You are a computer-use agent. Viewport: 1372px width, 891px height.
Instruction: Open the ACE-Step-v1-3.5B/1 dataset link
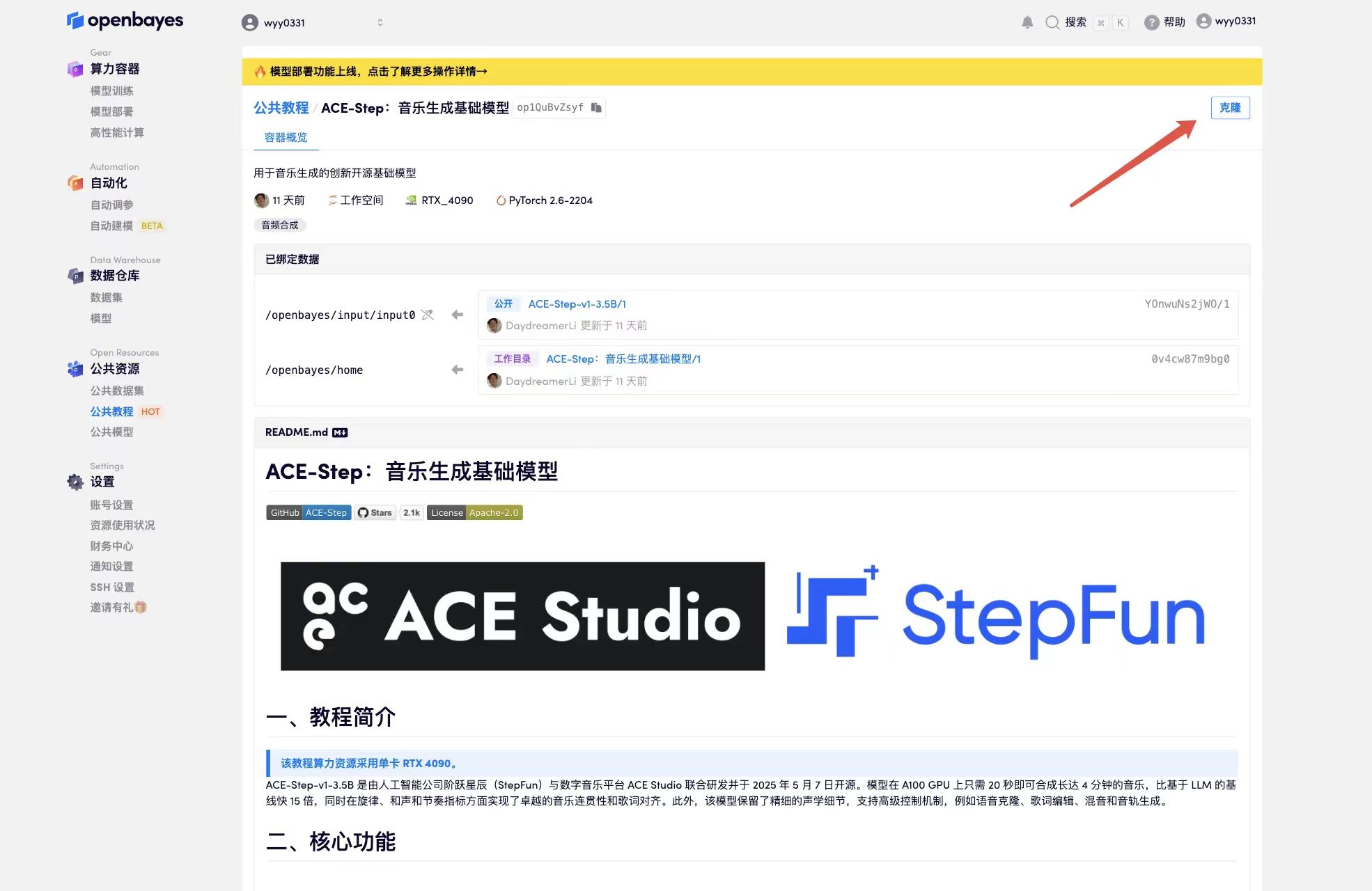[577, 303]
